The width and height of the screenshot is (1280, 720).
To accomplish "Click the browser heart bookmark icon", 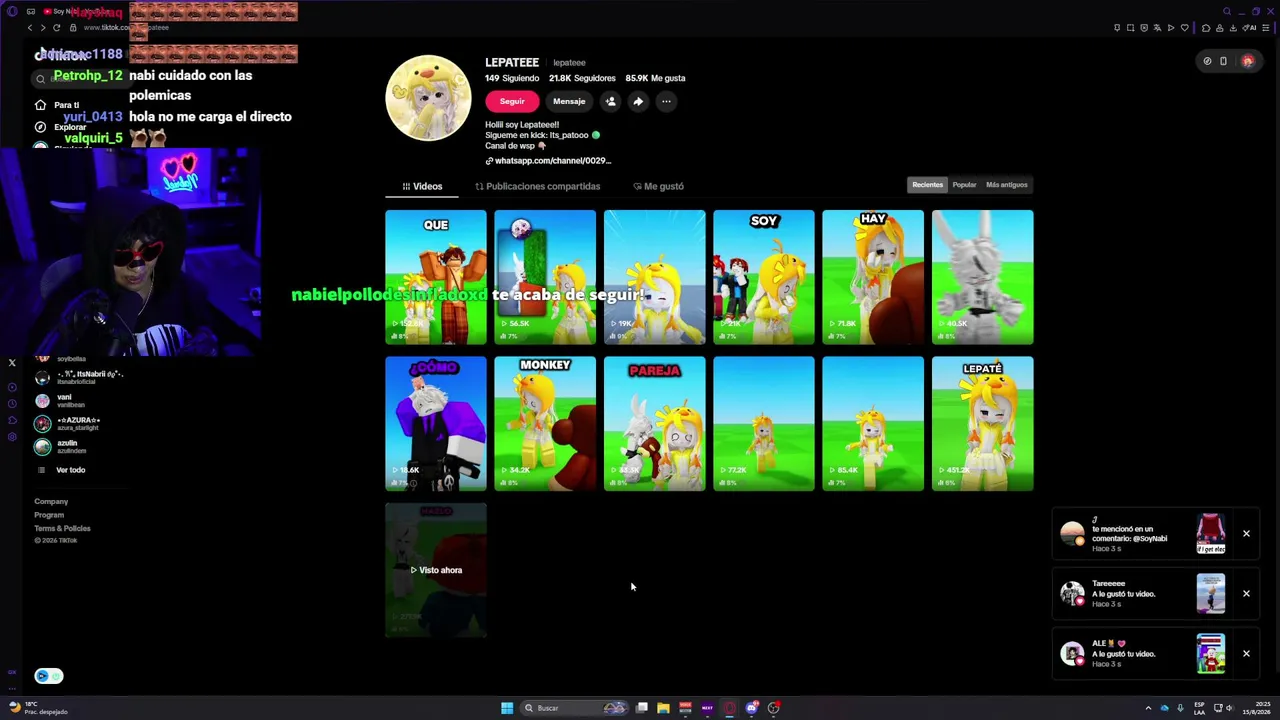I will (1184, 28).
